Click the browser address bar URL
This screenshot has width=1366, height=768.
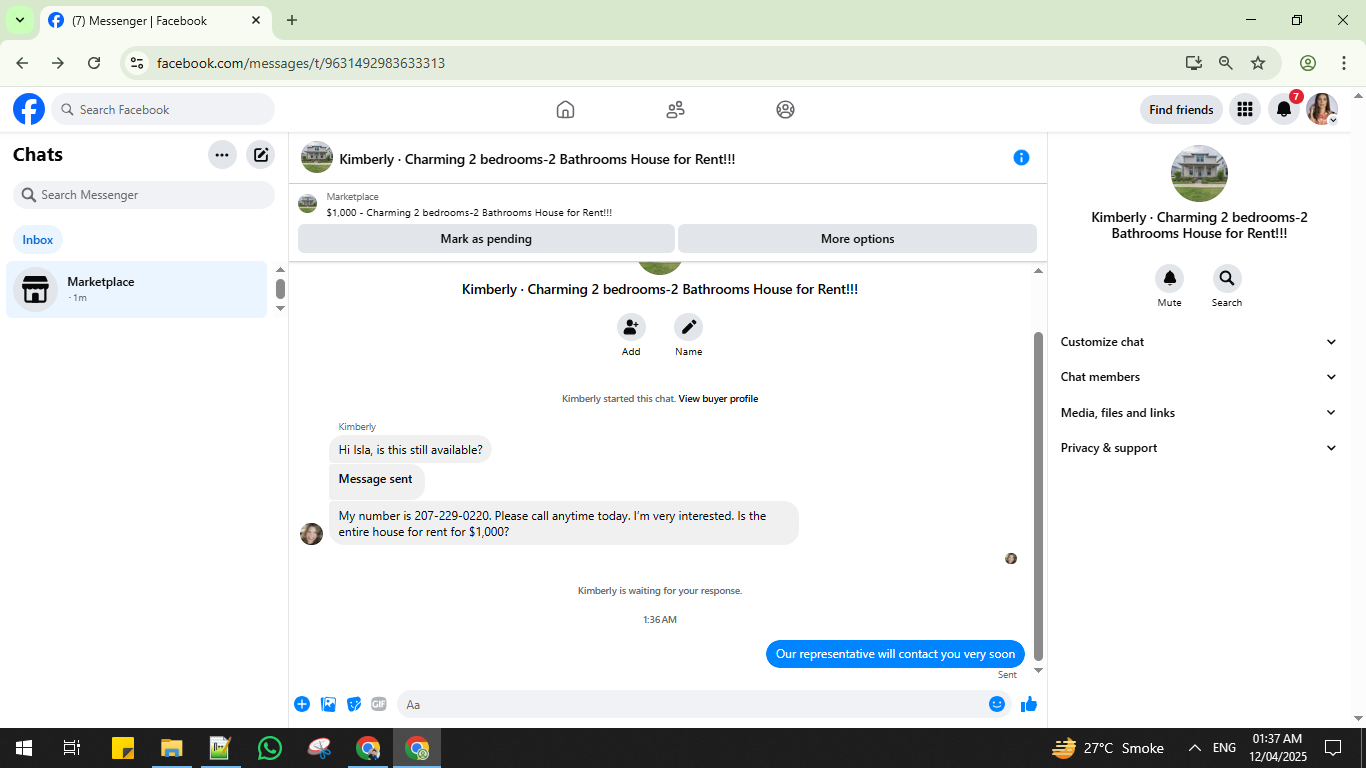(x=301, y=63)
